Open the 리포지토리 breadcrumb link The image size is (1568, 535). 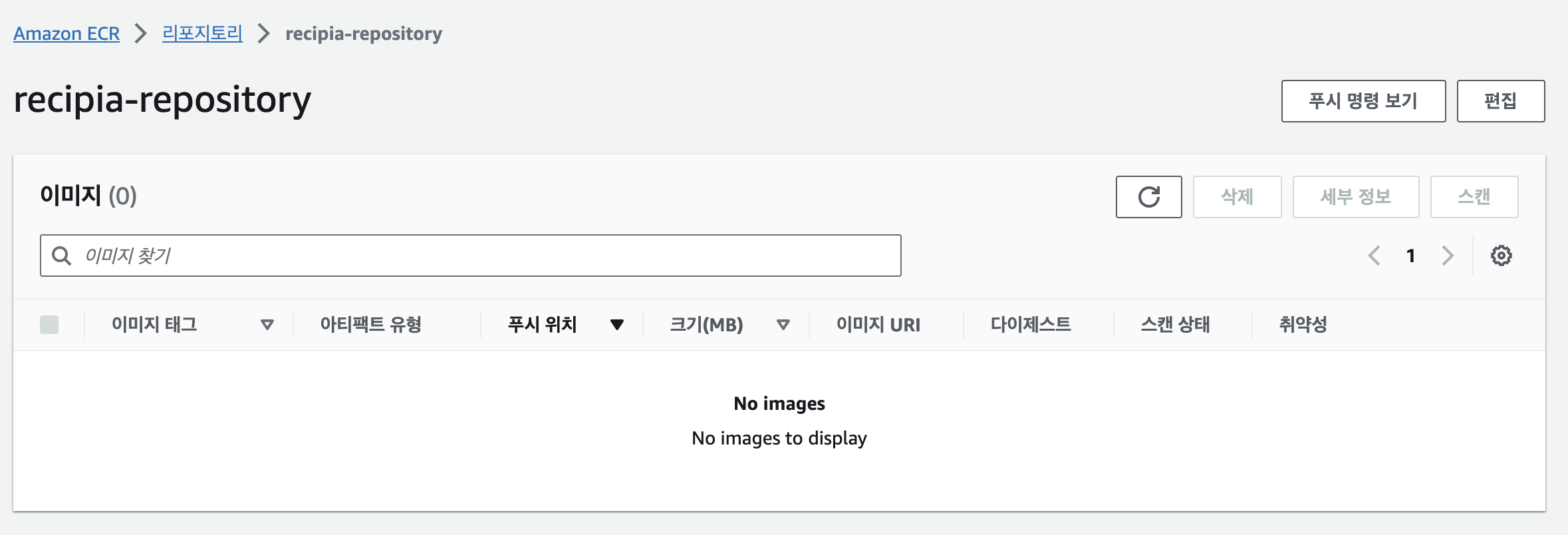(201, 33)
